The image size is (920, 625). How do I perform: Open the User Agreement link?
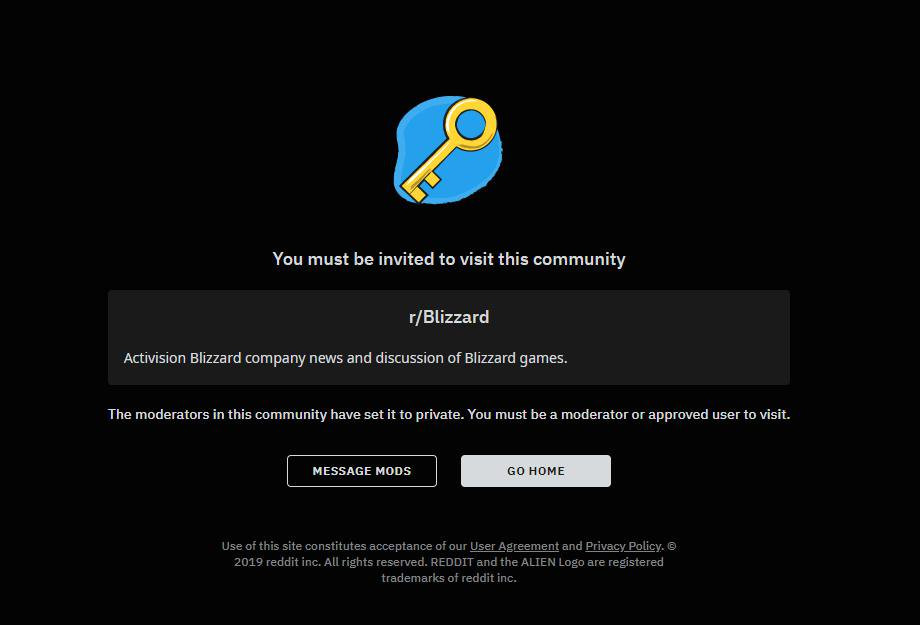click(515, 546)
